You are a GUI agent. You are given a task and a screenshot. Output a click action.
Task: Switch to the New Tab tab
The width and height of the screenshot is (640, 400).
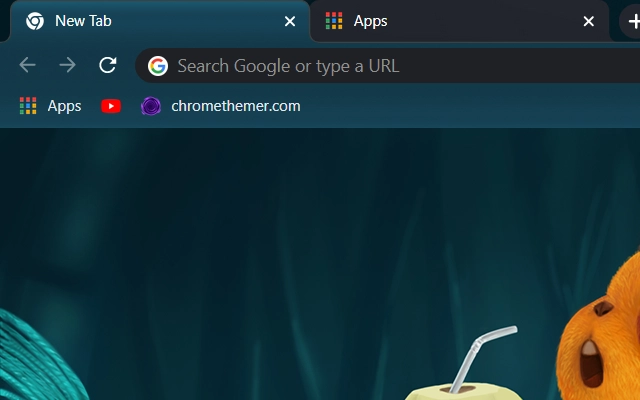pos(150,21)
